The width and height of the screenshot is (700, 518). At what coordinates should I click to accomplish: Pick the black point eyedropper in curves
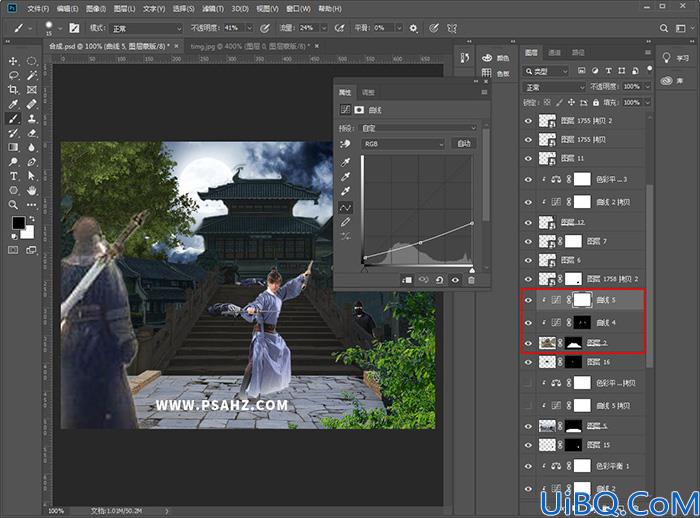tap(345, 162)
